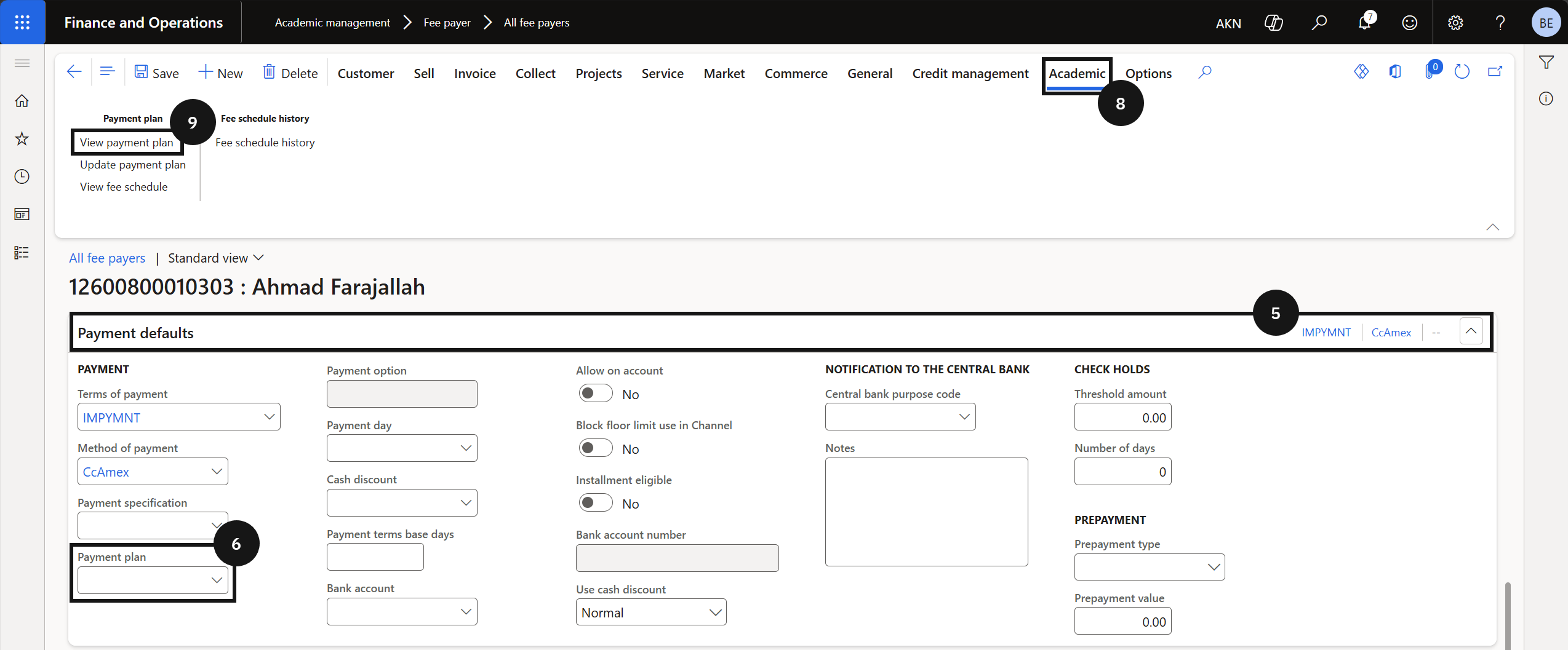This screenshot has width=1568, height=650.
Task: Open the filter pane funnel icon
Action: click(x=1546, y=62)
